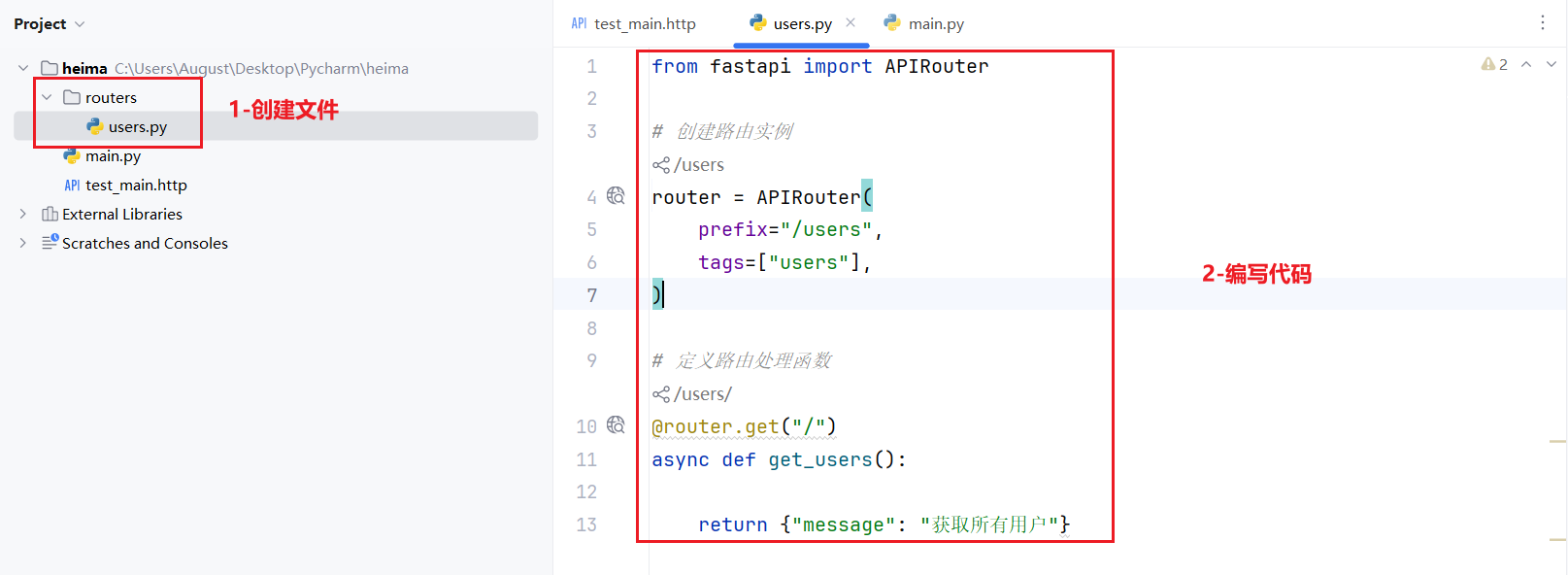
Task: Select test_main.http file in project tree
Action: 135,185
